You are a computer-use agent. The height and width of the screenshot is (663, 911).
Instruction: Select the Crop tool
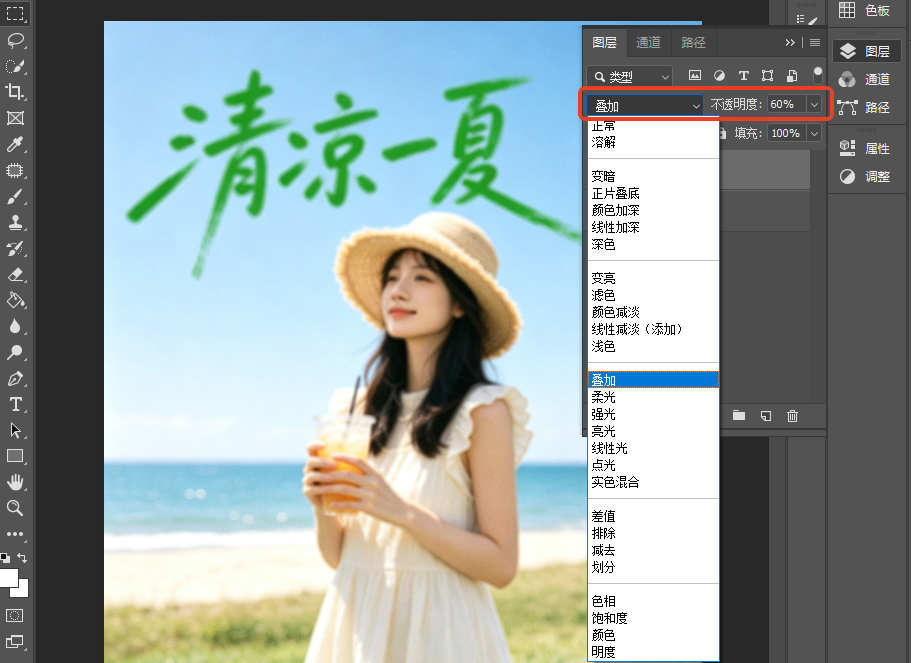click(15, 92)
